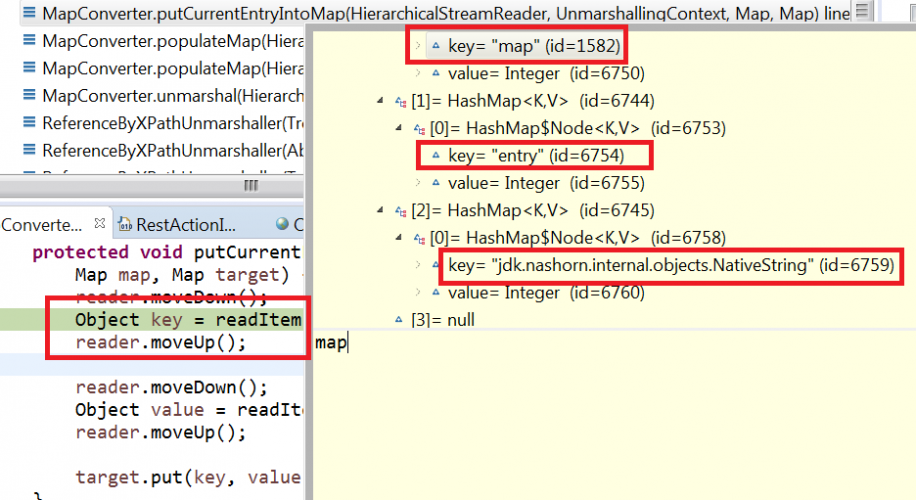Click stack frame icon beside MapConverter.unmarshal

pyautogui.click(x=28, y=95)
